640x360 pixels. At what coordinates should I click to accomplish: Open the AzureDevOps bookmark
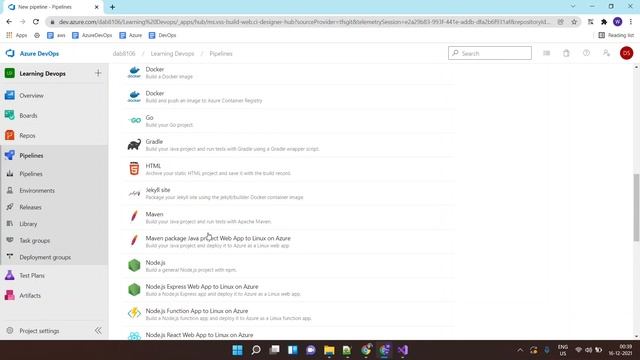point(92,36)
